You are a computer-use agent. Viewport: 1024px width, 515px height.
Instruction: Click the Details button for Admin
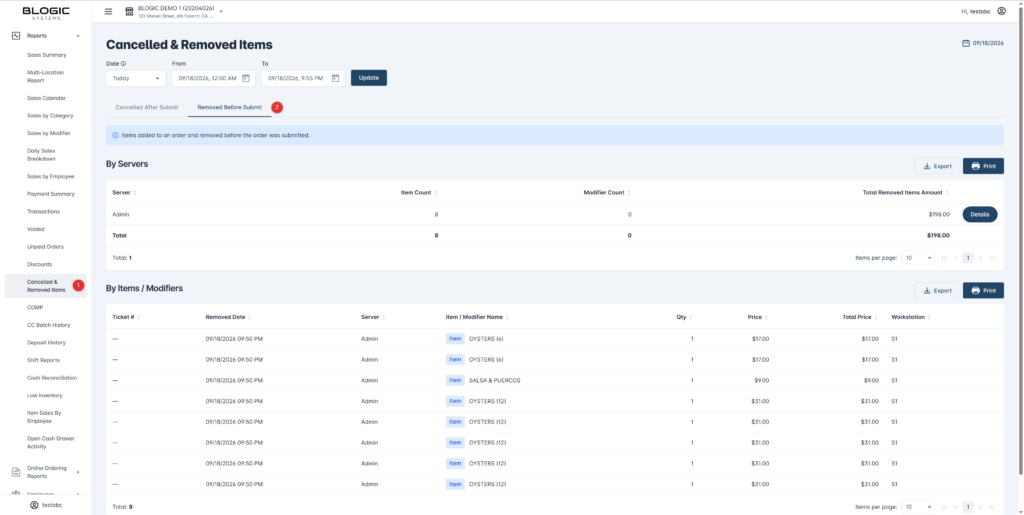coord(980,214)
